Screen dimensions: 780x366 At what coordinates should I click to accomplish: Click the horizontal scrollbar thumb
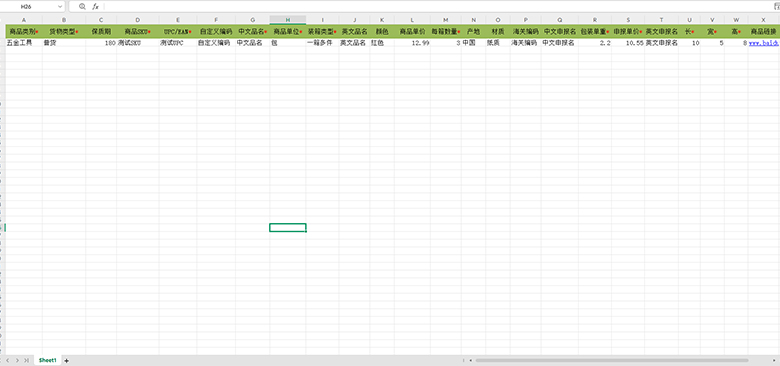612,360
